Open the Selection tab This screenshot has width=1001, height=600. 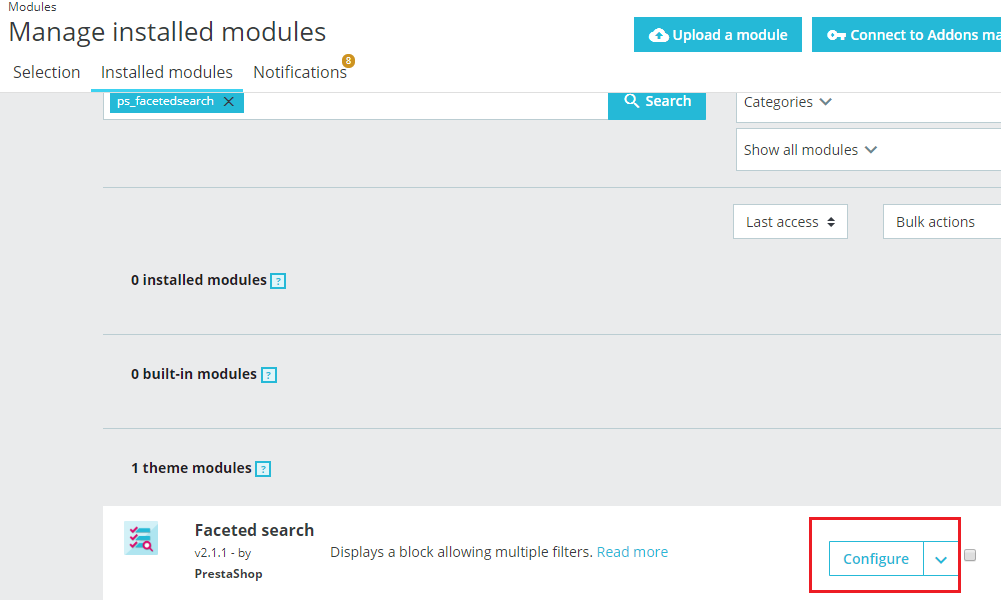point(47,72)
